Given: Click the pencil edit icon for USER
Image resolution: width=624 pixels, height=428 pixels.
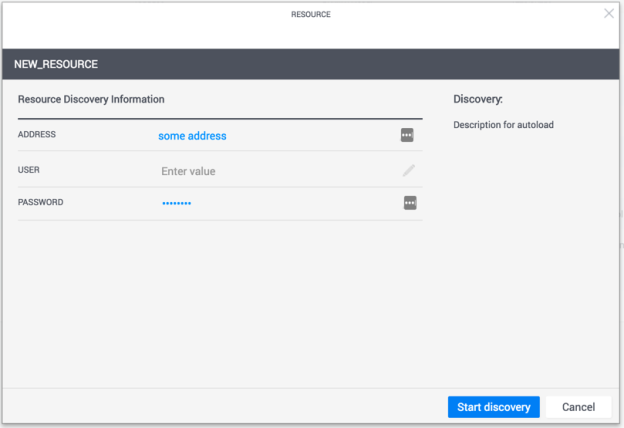Looking at the screenshot, I should [408, 170].
